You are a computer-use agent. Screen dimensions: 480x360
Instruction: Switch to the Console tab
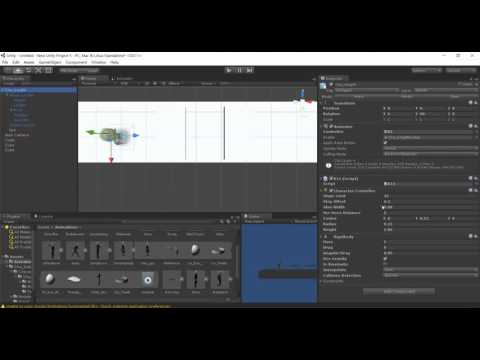click(x=45, y=217)
